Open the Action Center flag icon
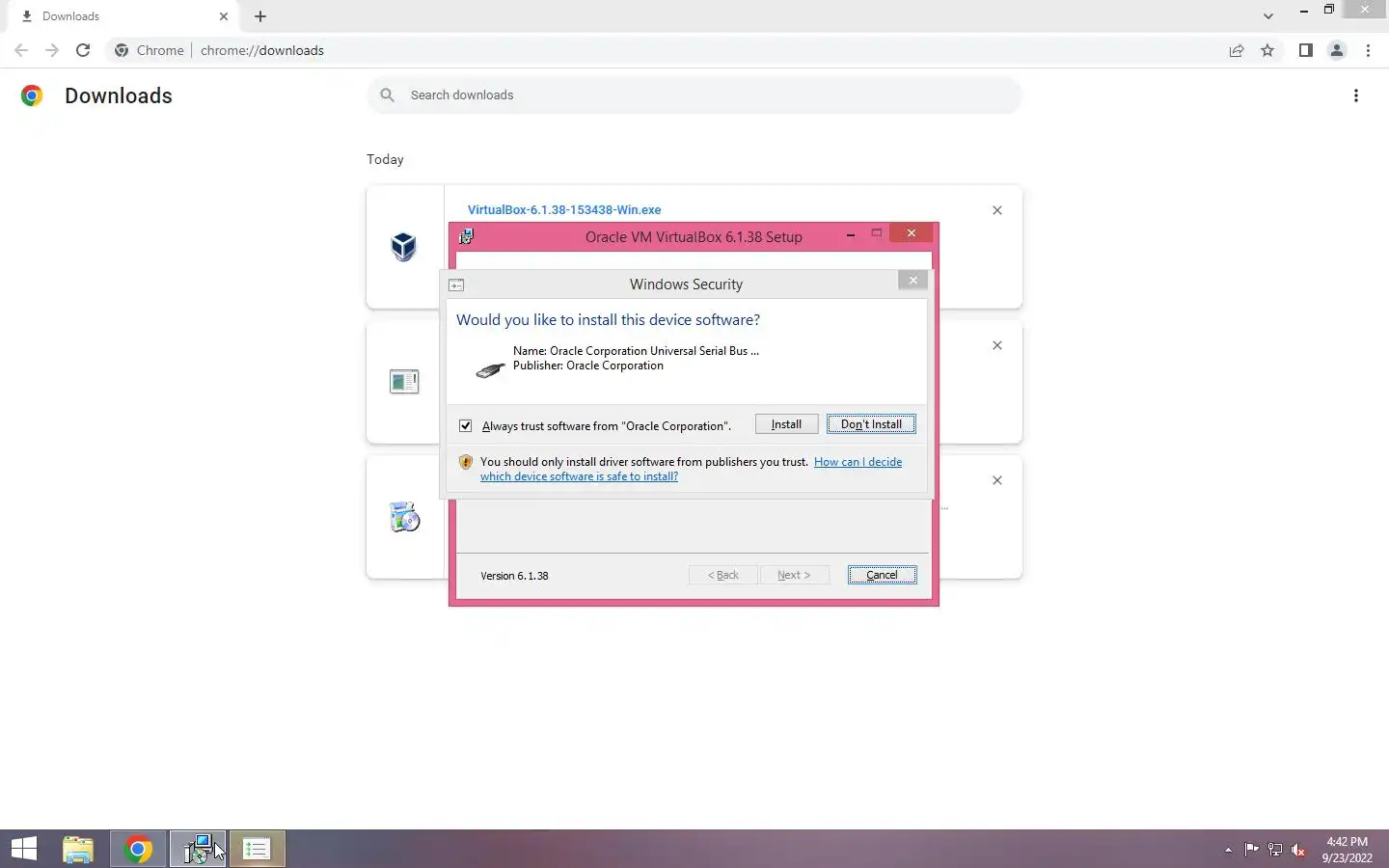The width and height of the screenshot is (1389, 868). click(x=1251, y=850)
